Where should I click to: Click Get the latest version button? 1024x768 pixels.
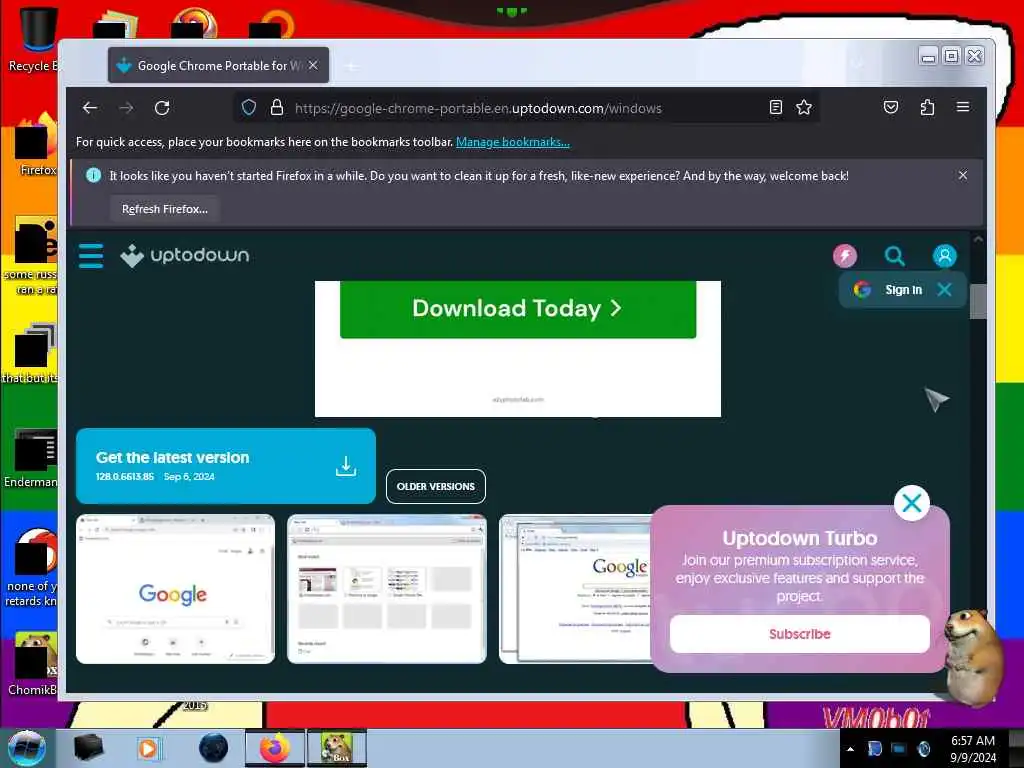(x=225, y=466)
